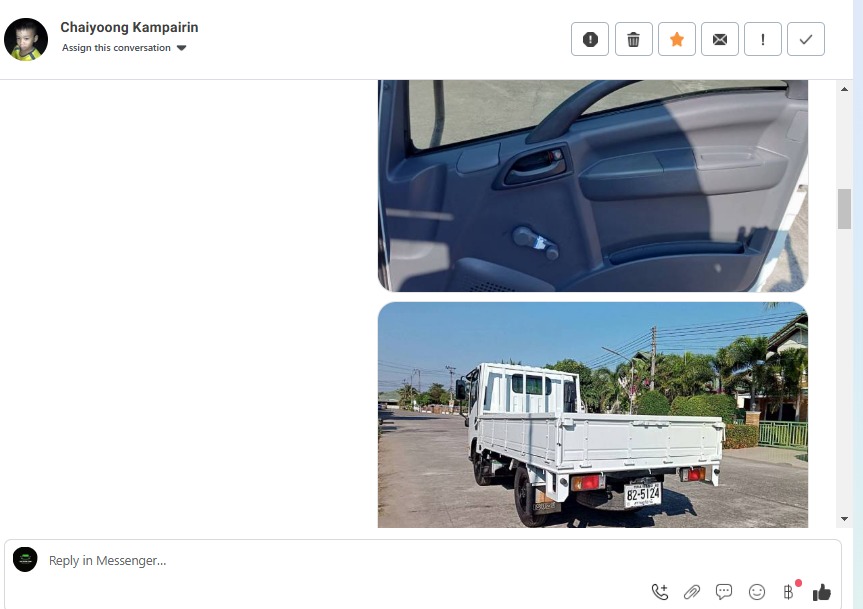
Task: Open the emoji picker smiley icon
Action: click(x=757, y=592)
